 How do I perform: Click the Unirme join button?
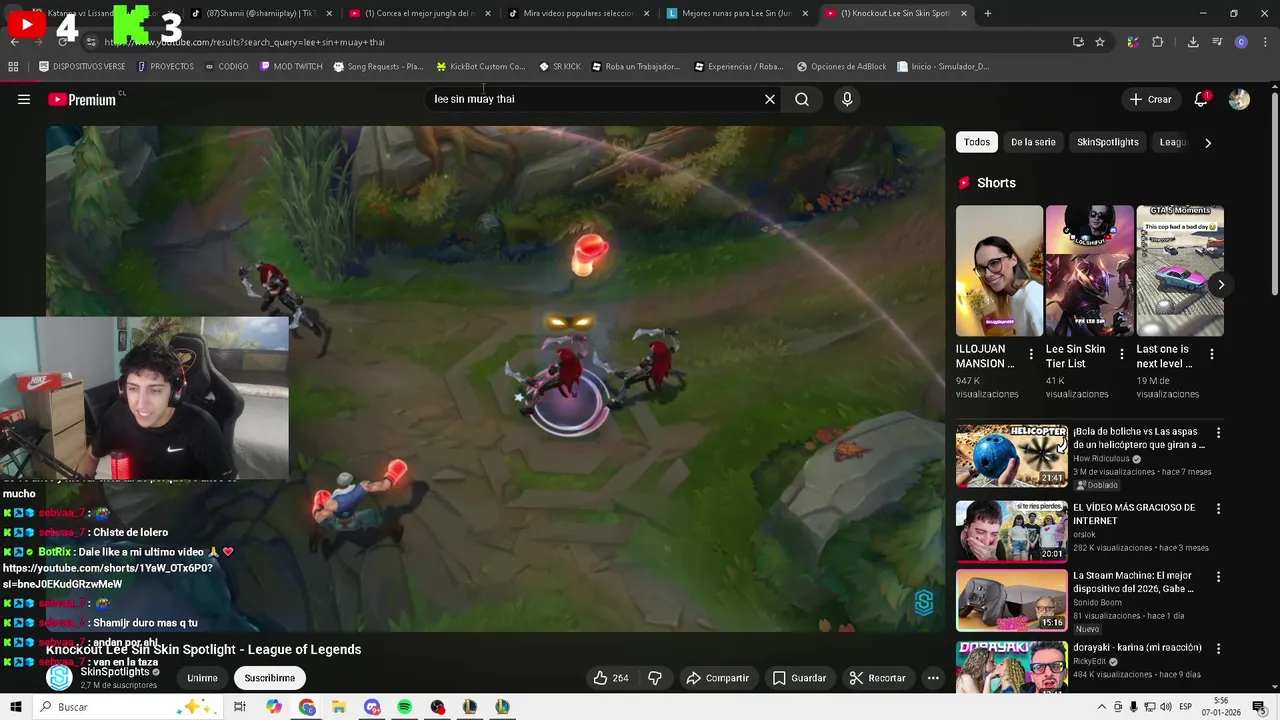202,678
